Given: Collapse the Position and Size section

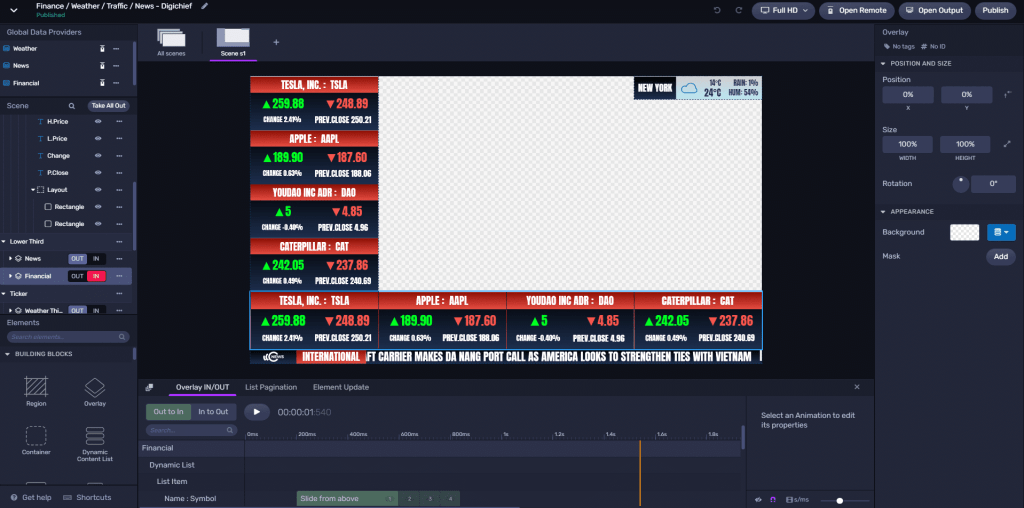Looking at the screenshot, I should [883, 63].
